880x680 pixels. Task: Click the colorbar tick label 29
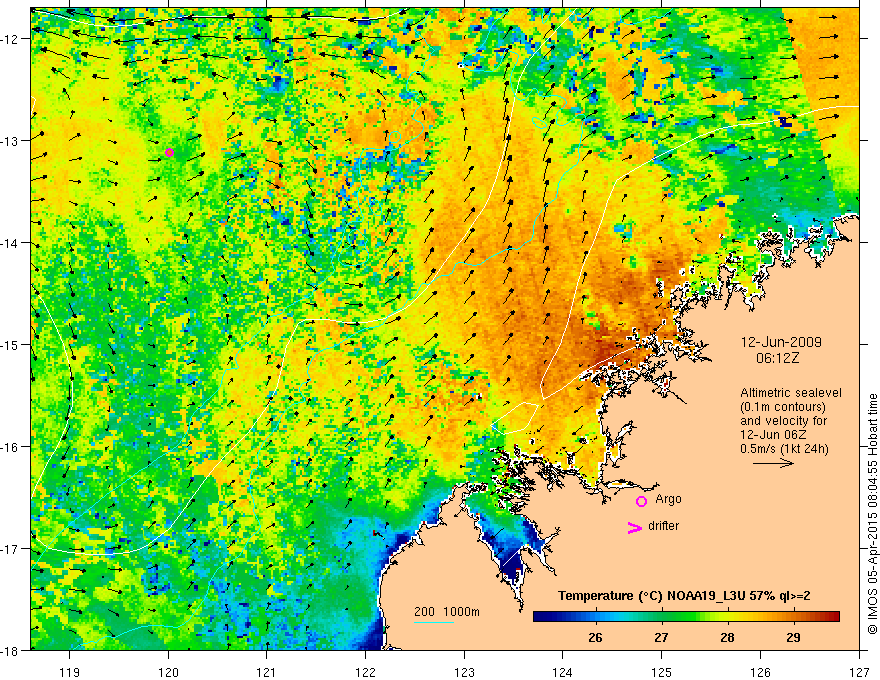[x=793, y=637]
